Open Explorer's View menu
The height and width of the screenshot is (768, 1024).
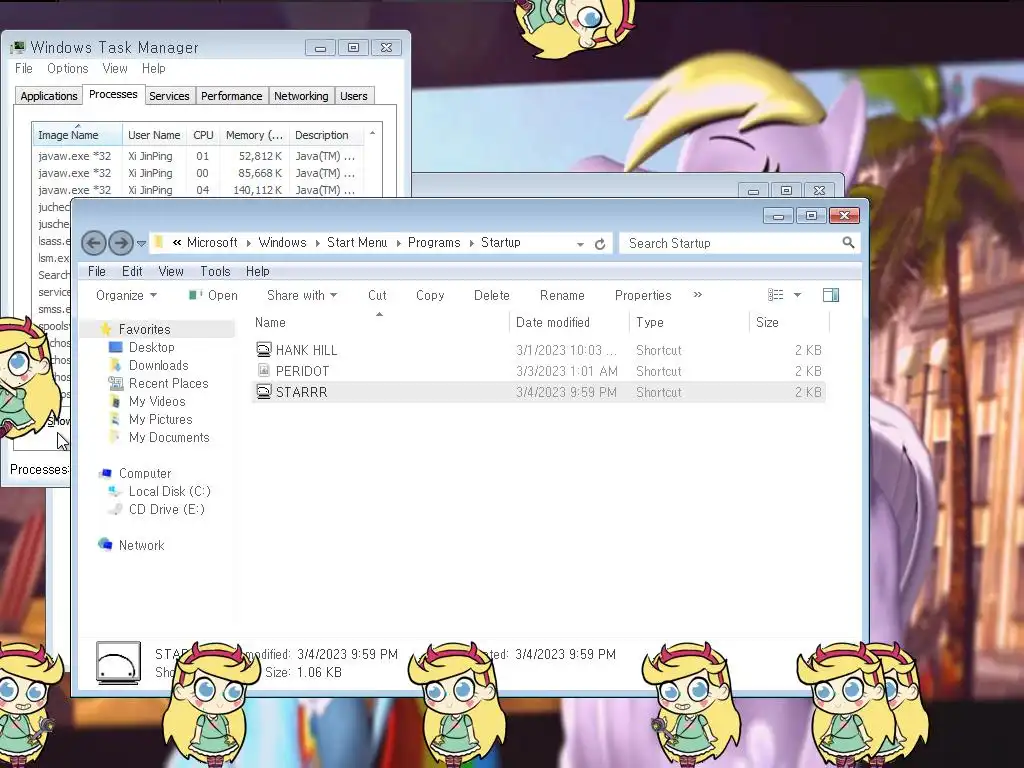(x=170, y=271)
